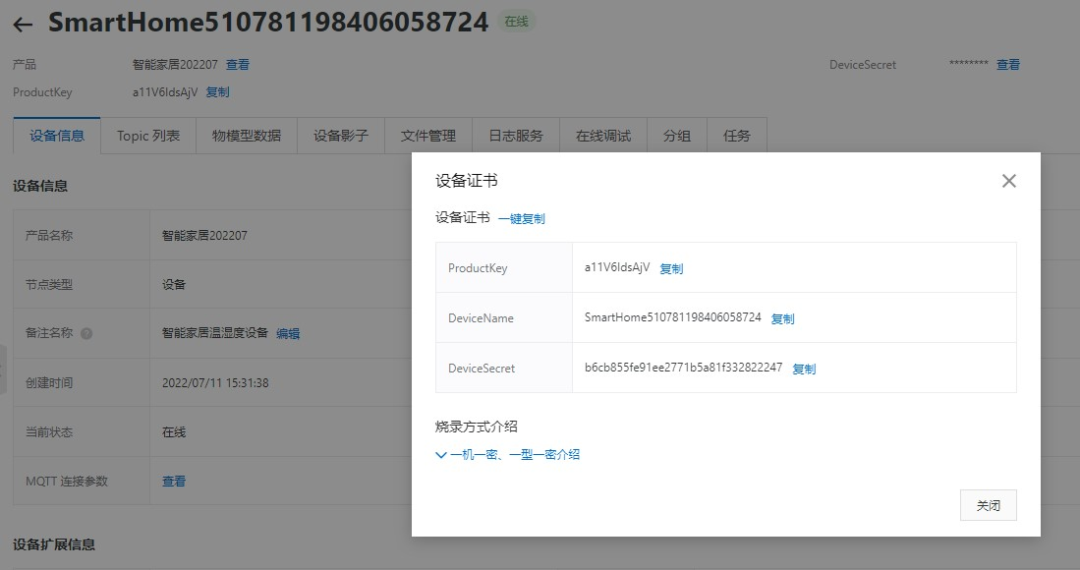
Task: Copy the DeviceName in the certificate dialog
Action: coord(782,319)
